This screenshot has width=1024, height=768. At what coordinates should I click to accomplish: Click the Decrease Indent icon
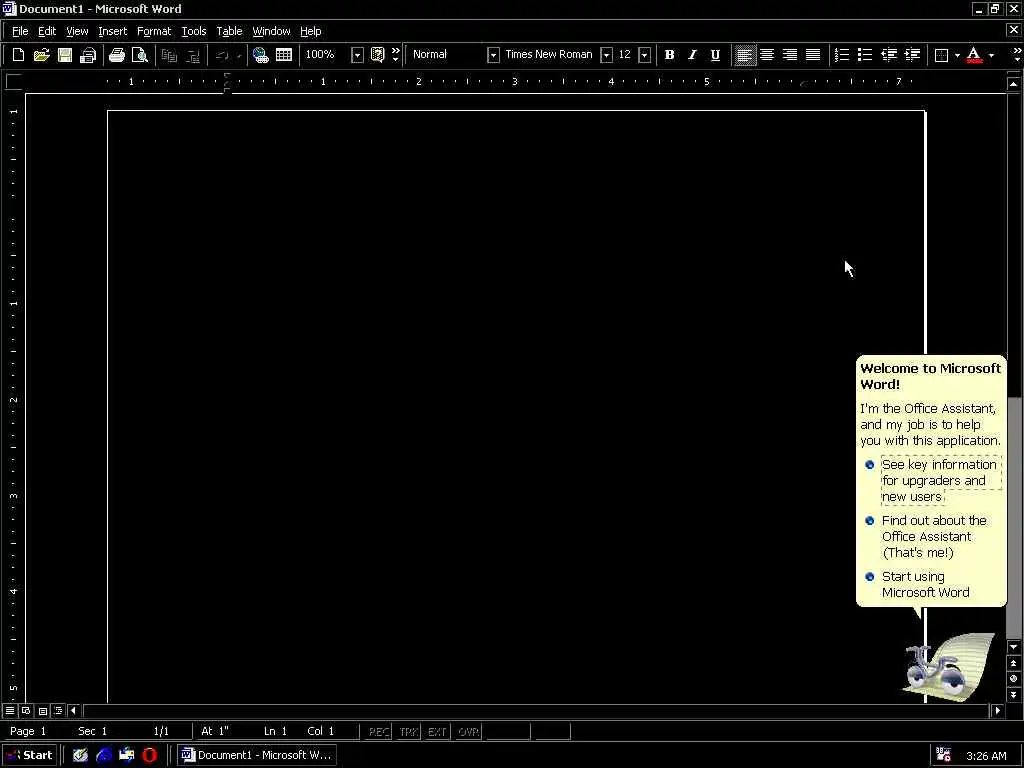[888, 55]
